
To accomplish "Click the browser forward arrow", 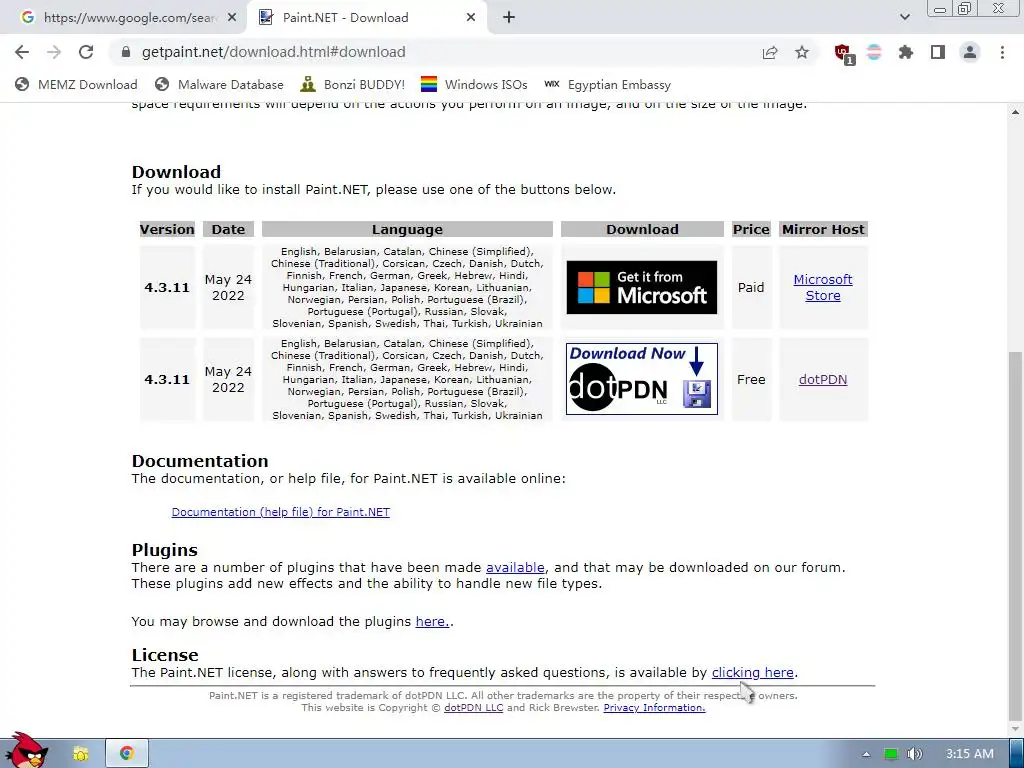I will click(54, 52).
